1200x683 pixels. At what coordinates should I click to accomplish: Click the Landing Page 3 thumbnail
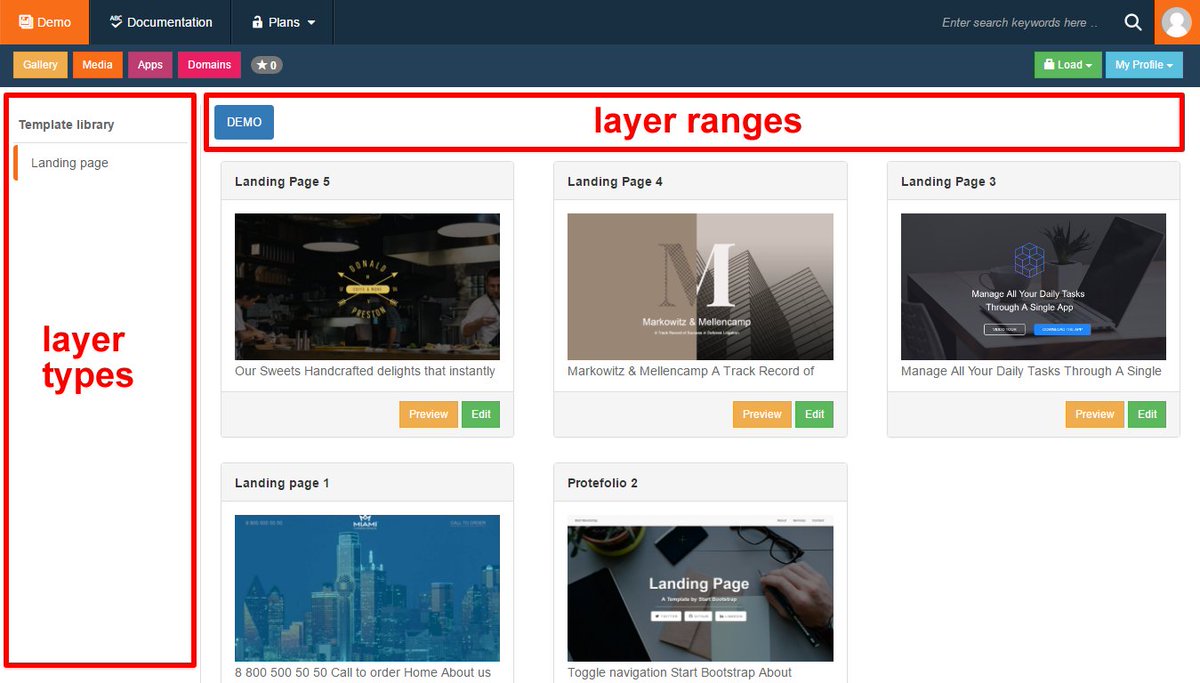pos(1033,287)
